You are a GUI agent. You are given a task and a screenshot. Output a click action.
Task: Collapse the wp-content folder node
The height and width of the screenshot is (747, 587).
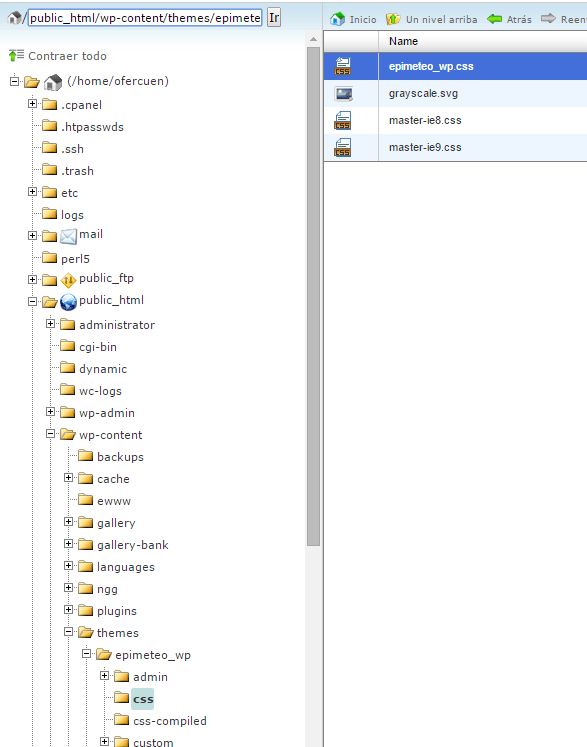(50, 434)
